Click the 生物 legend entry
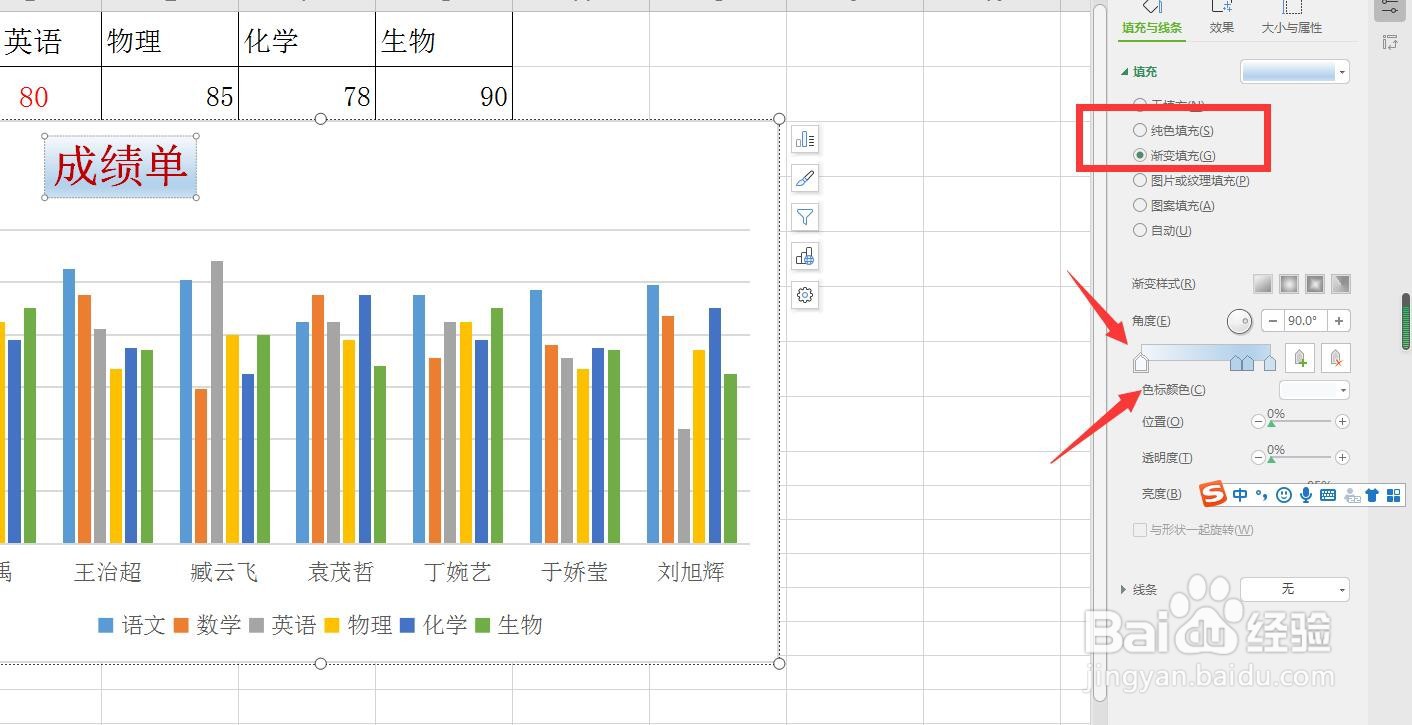The width and height of the screenshot is (1412, 725). (508, 625)
